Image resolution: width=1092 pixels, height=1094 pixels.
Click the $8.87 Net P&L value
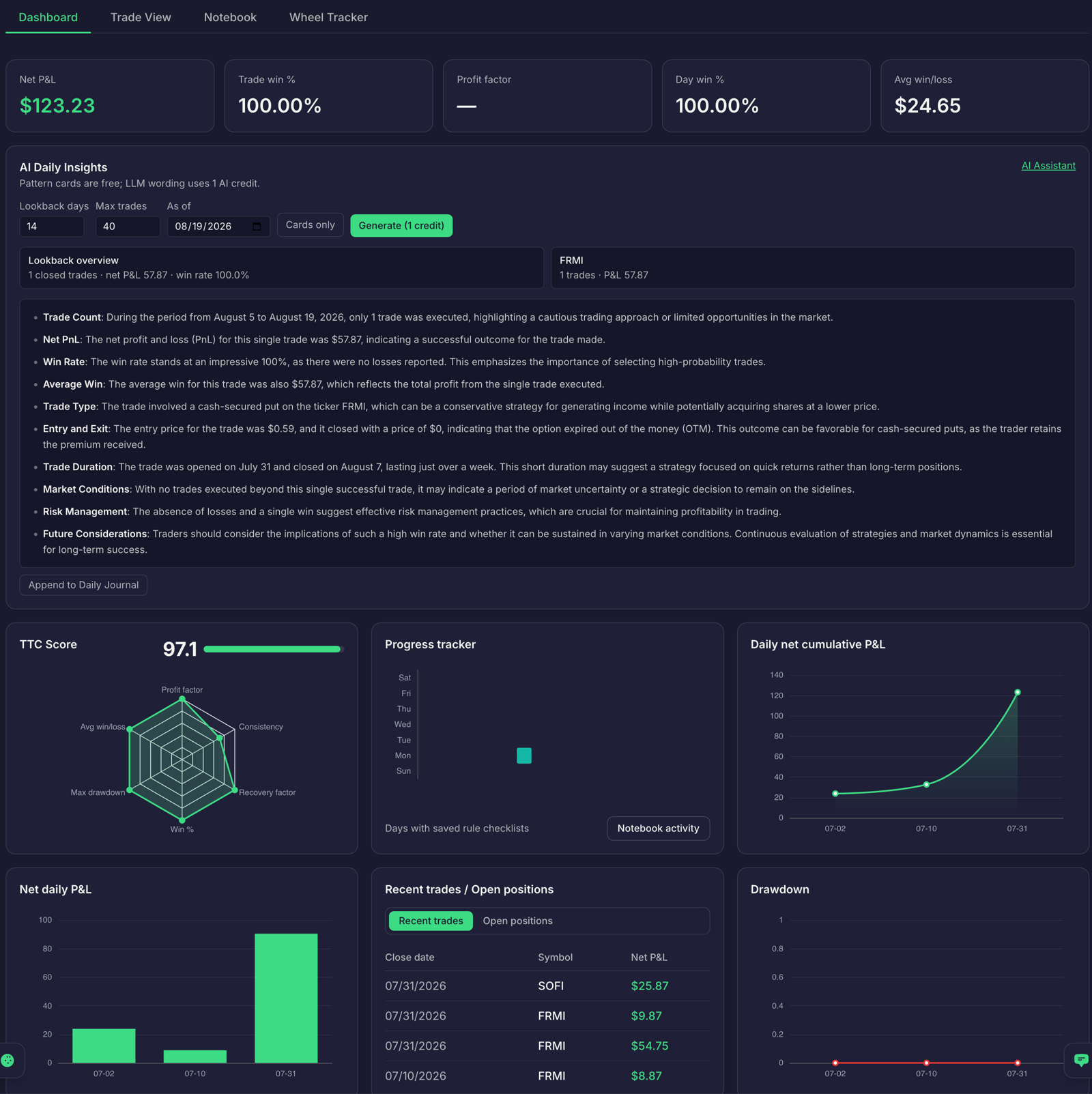pyautogui.click(x=646, y=1076)
